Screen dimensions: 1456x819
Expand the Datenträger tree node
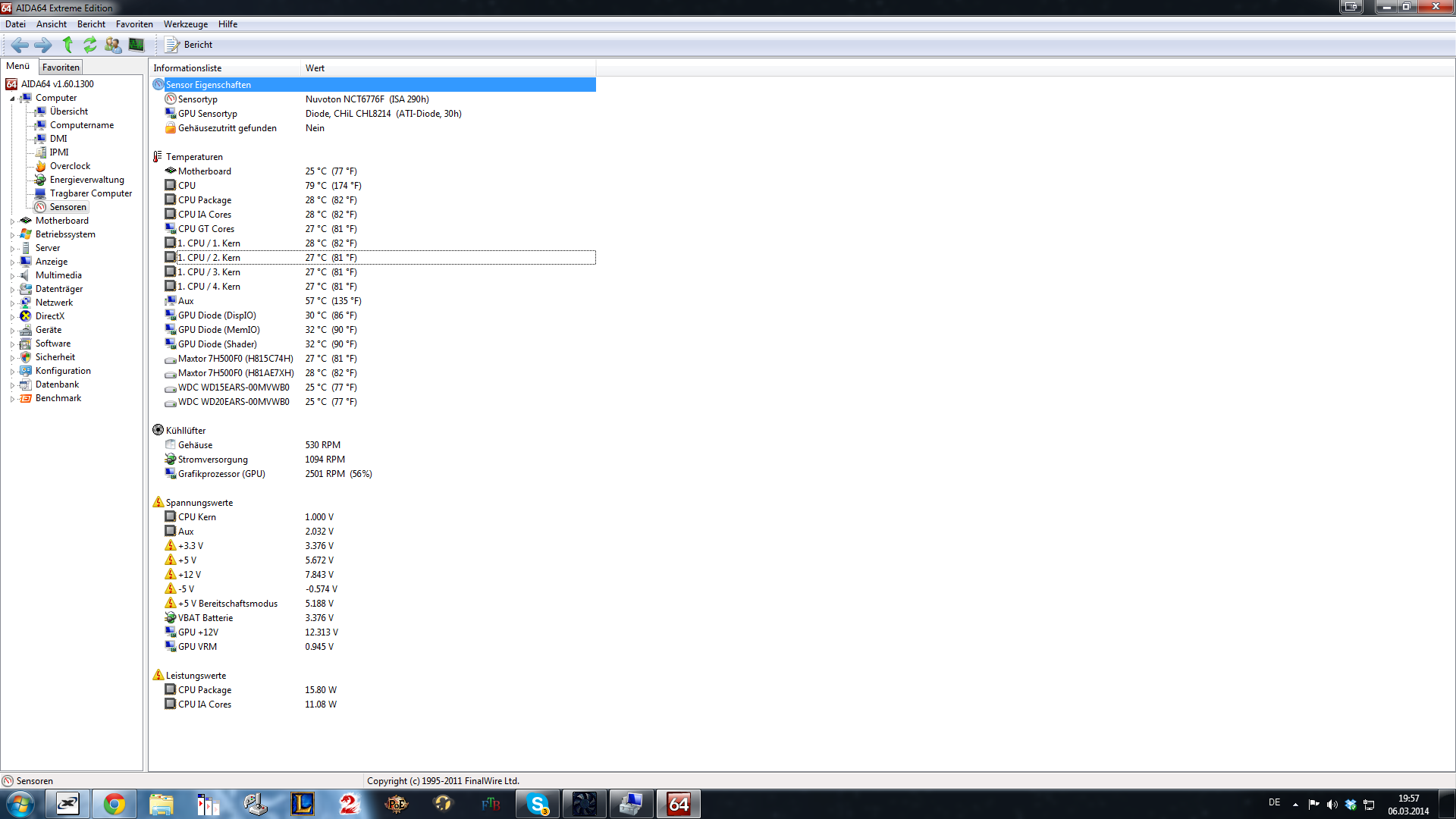point(12,290)
